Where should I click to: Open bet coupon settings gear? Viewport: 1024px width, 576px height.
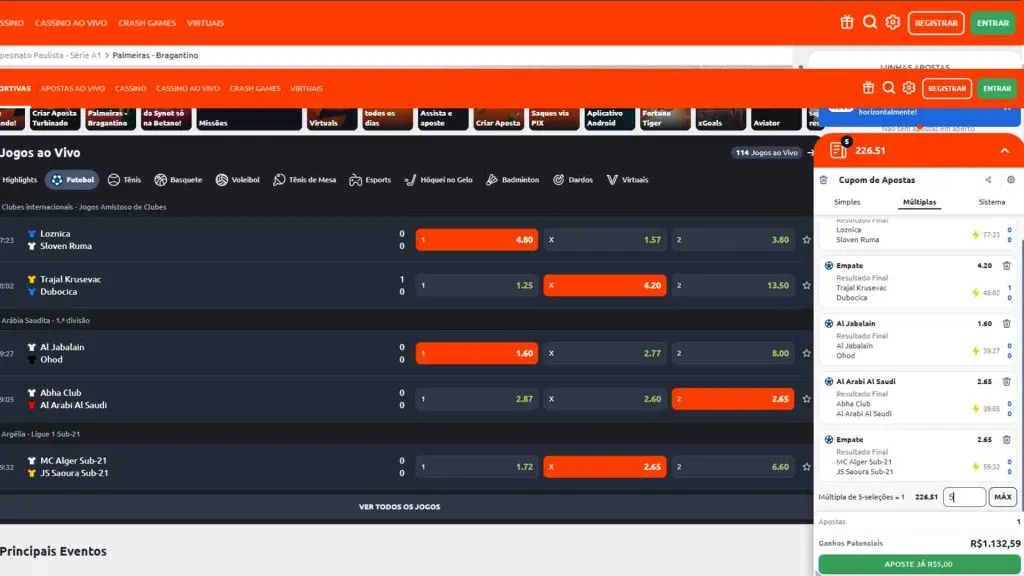(x=1010, y=180)
